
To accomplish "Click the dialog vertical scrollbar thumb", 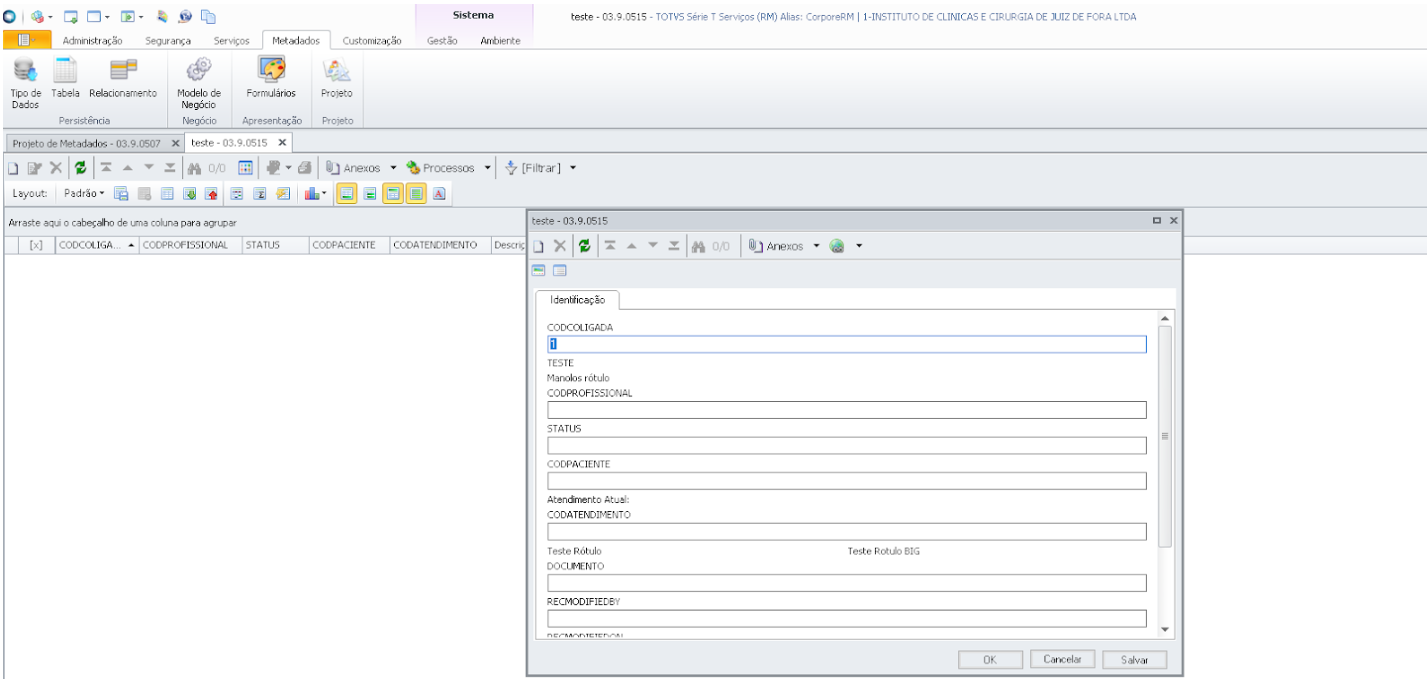I will 1165,435.
